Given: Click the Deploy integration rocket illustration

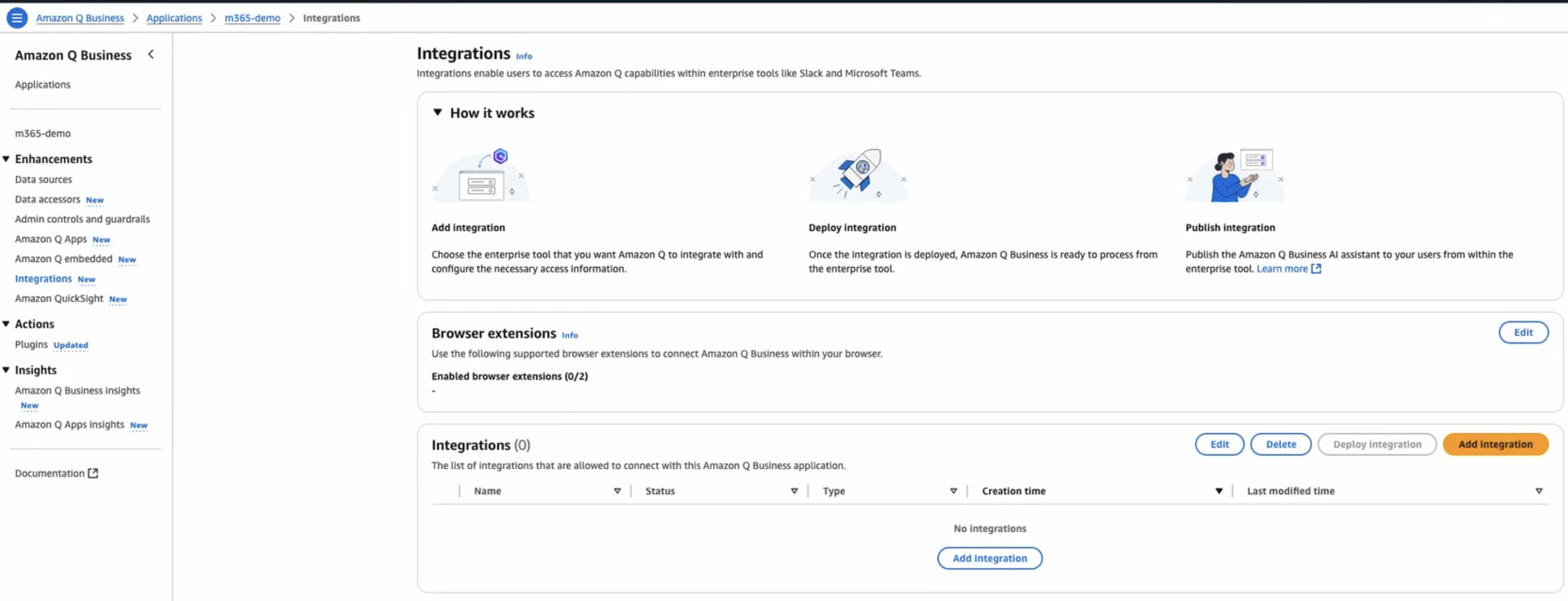Looking at the screenshot, I should (x=857, y=175).
